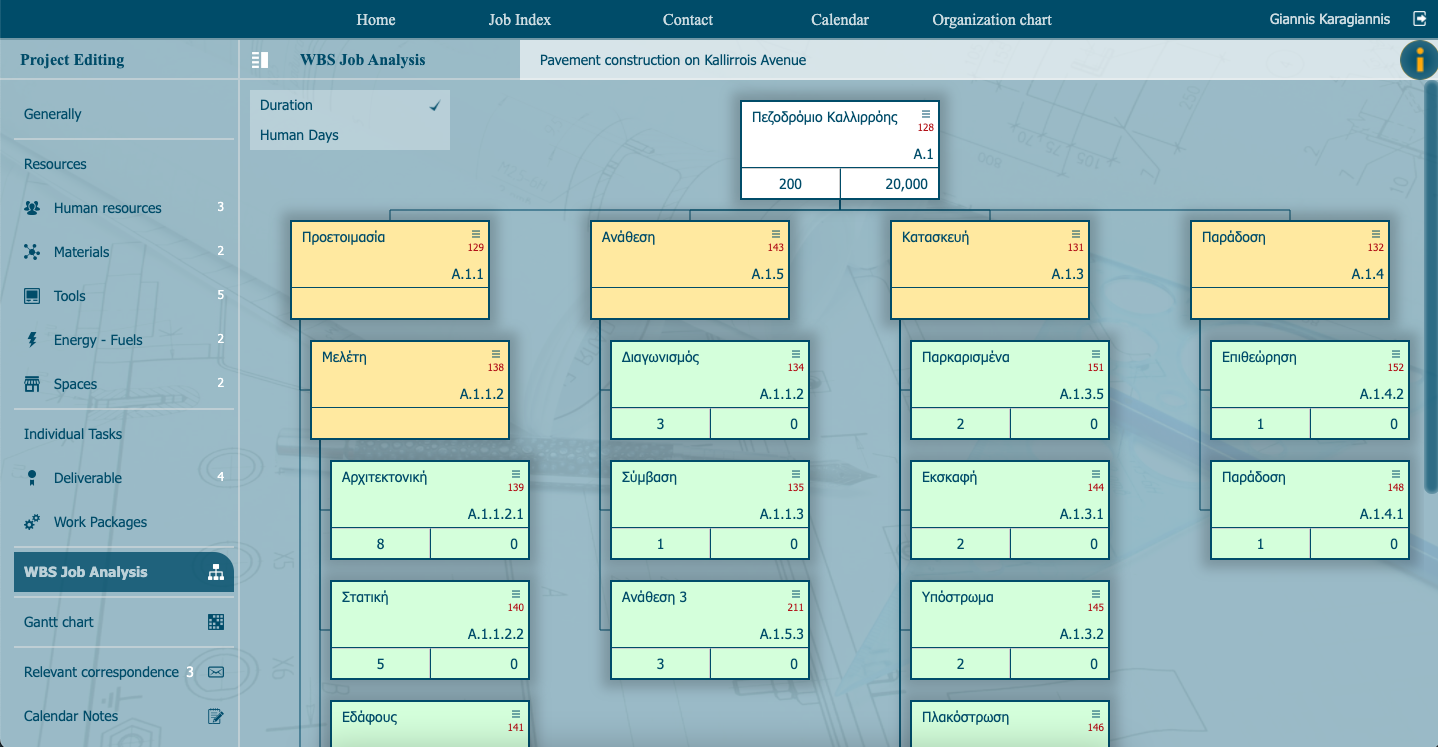
Task: Open the menu icon on Πλακόστρωση node
Action: (x=1096, y=714)
